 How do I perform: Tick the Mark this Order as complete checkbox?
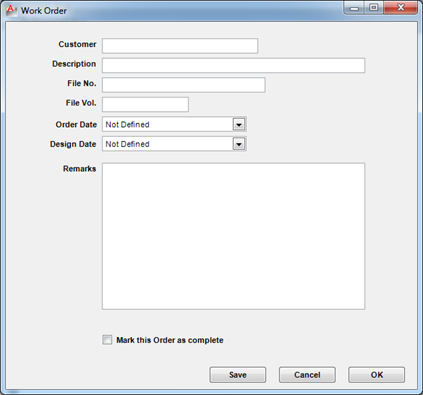pos(107,340)
